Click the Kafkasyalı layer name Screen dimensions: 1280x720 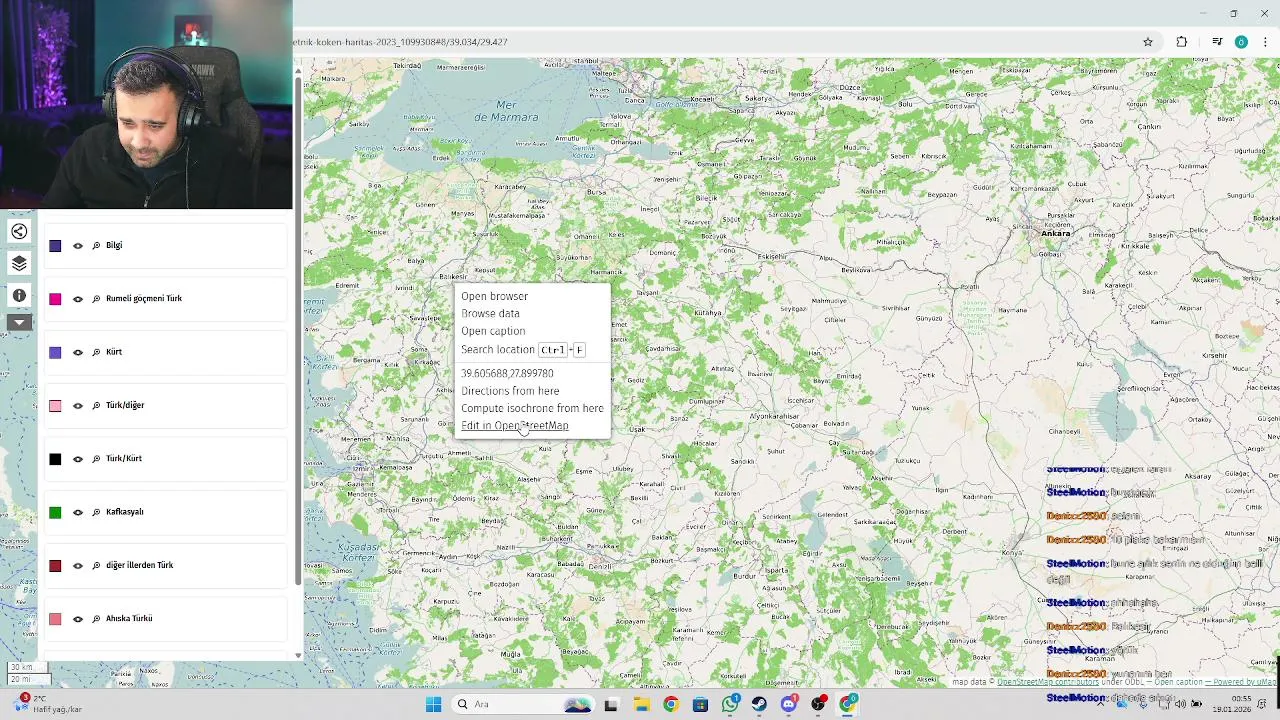click(125, 512)
